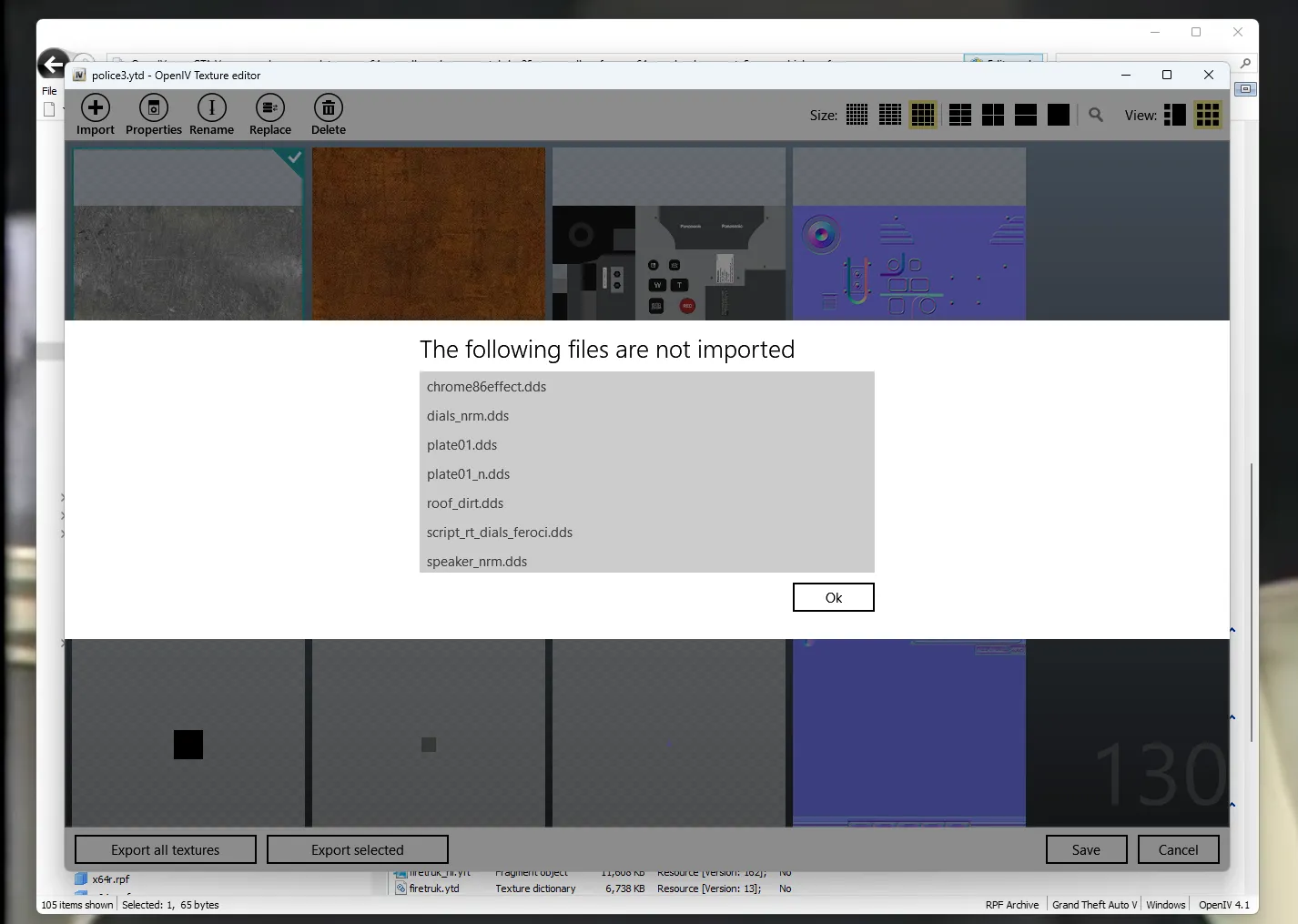The height and width of the screenshot is (924, 1298).
Task: Choose the four-tile size icon
Action: click(x=993, y=115)
